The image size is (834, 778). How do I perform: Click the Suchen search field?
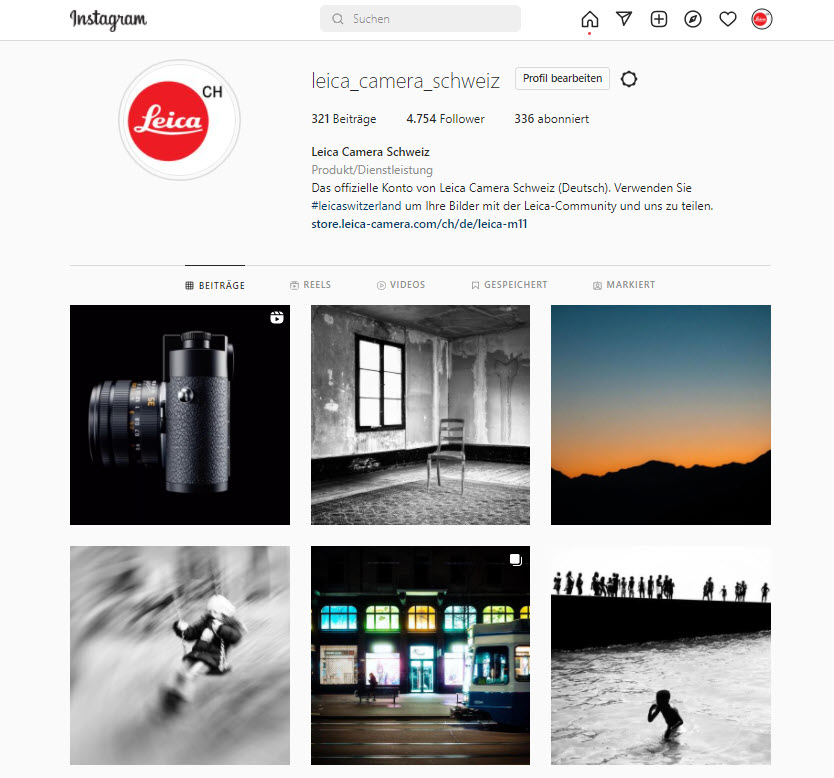tap(420, 19)
